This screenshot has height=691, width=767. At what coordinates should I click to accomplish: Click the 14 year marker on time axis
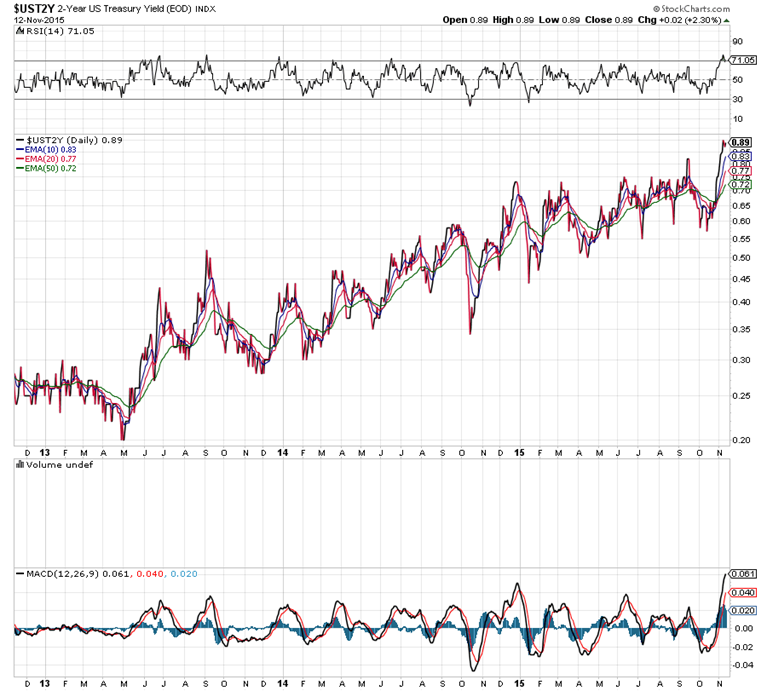coord(283,453)
